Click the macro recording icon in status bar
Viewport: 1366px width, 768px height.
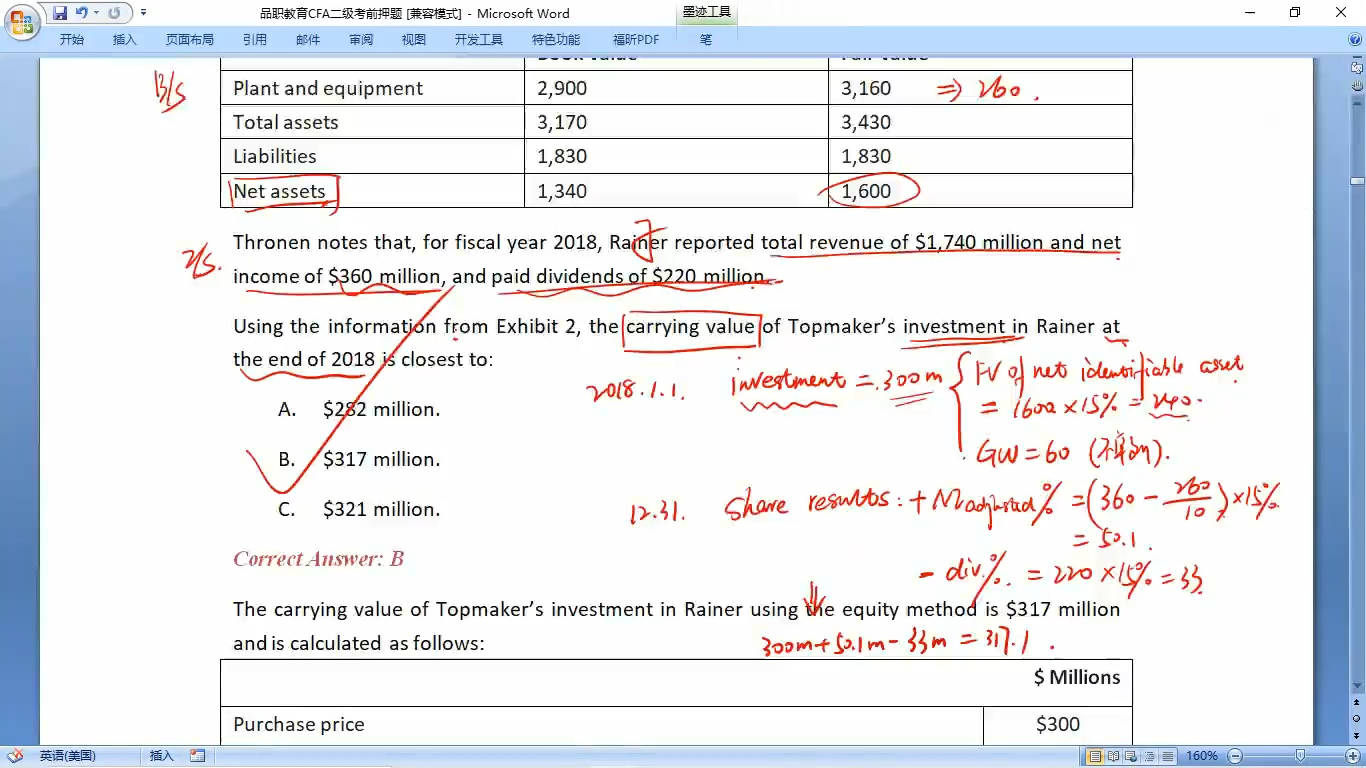[197, 756]
